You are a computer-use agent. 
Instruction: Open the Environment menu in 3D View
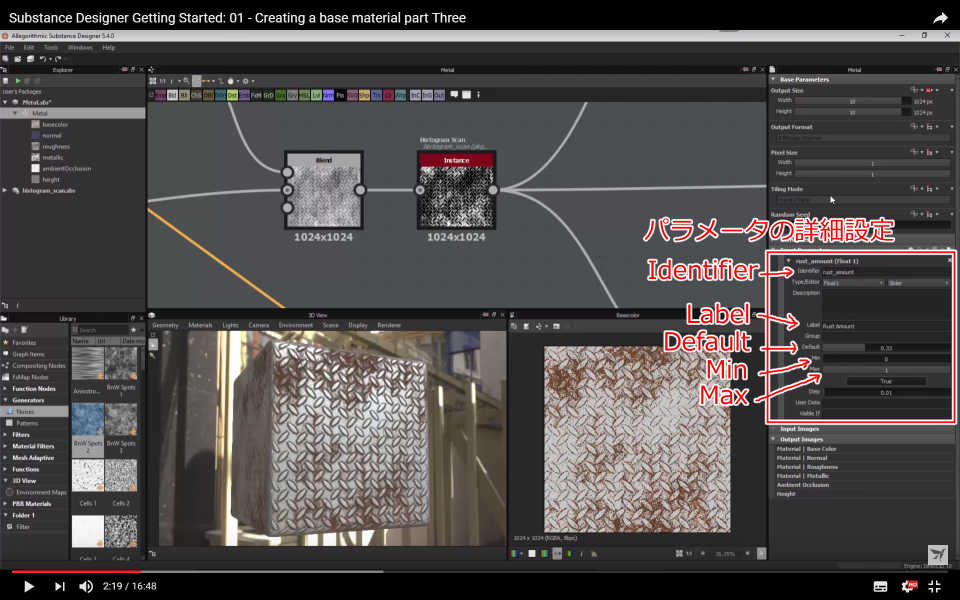point(296,326)
